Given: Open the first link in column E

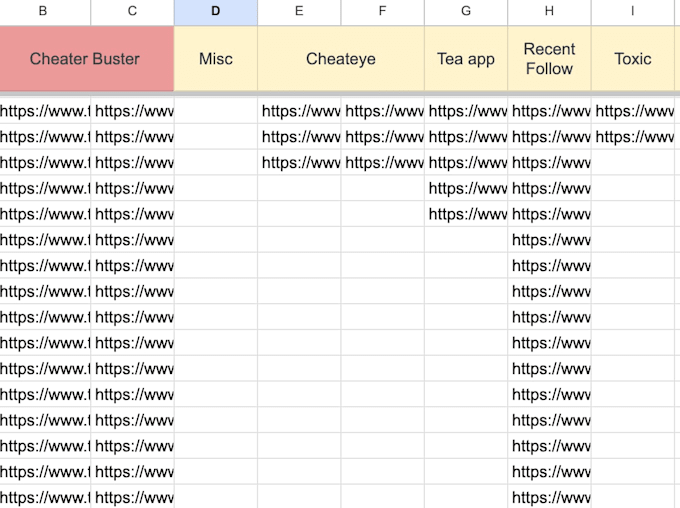Looking at the screenshot, I should pyautogui.click(x=301, y=111).
